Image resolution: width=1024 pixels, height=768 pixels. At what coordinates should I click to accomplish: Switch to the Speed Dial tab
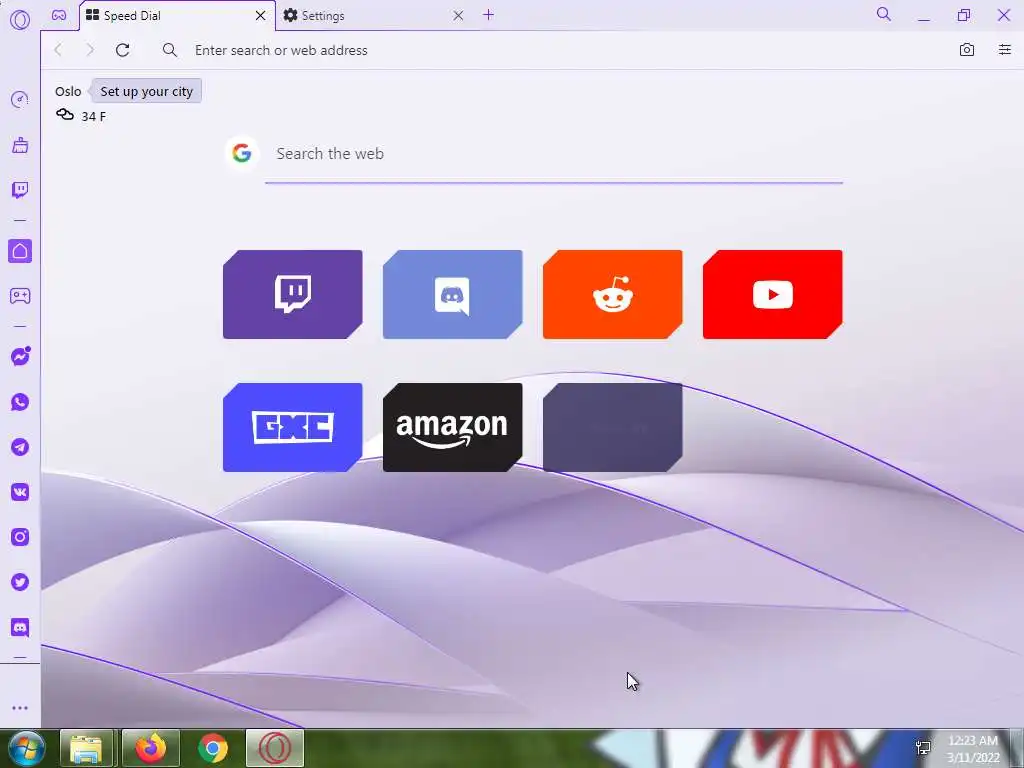click(178, 16)
